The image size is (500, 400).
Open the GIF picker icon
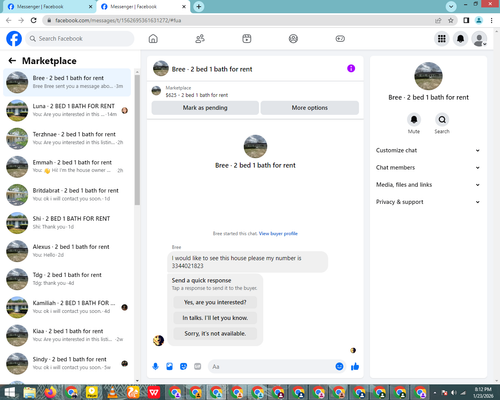pos(198,367)
